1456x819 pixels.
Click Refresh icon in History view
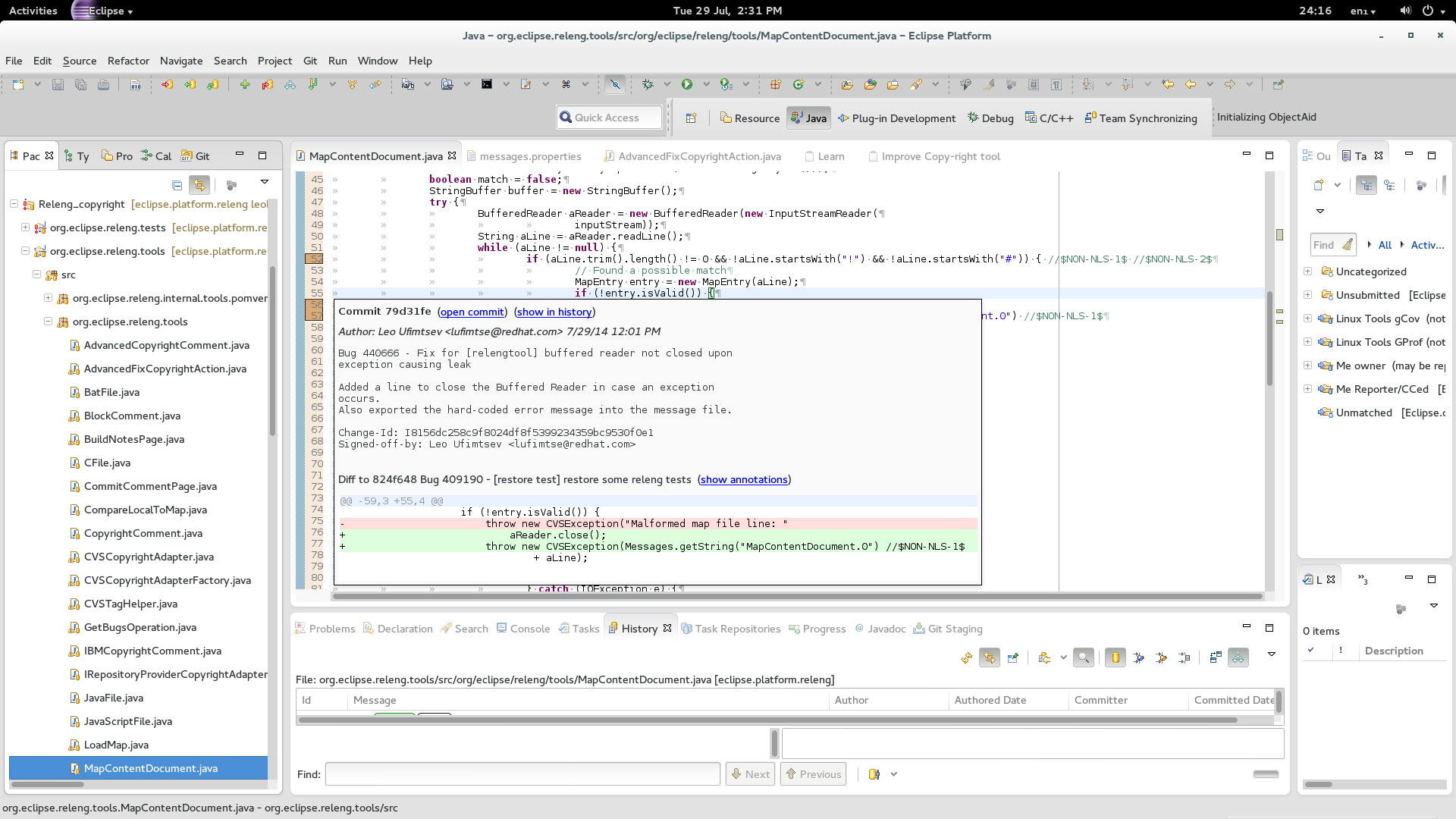point(966,658)
